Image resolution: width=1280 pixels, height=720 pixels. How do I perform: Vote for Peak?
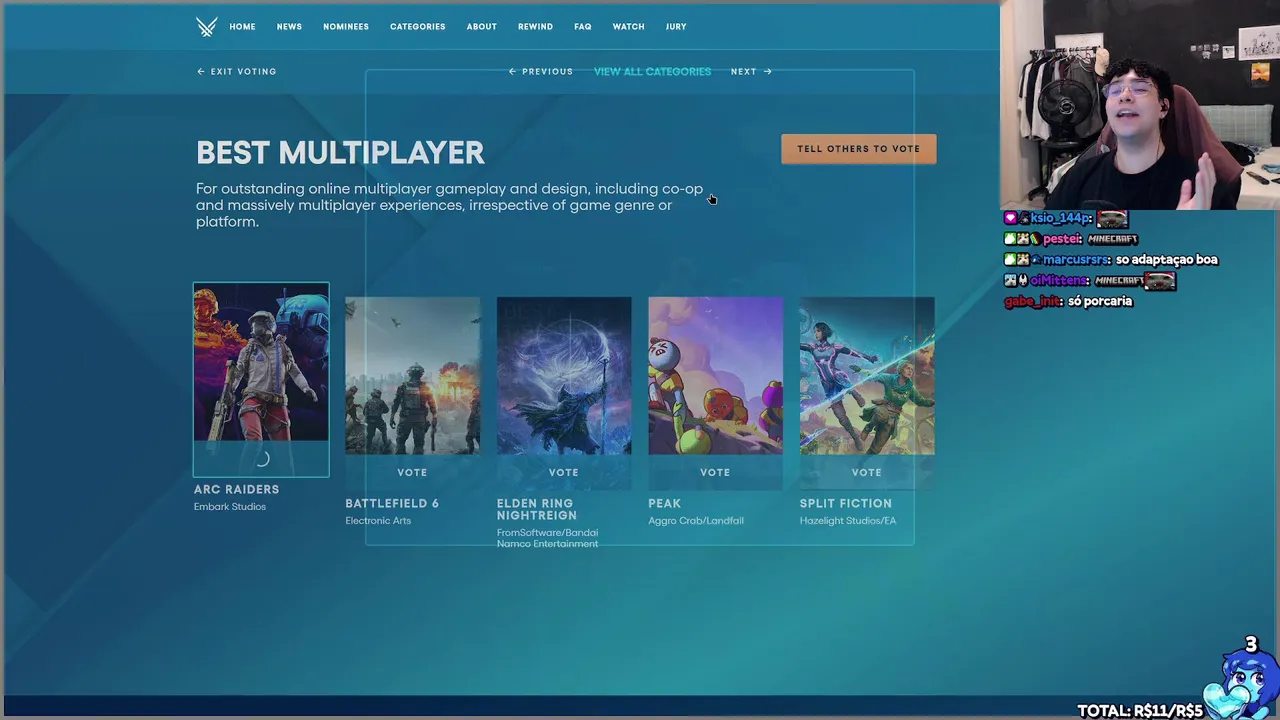[x=715, y=472]
